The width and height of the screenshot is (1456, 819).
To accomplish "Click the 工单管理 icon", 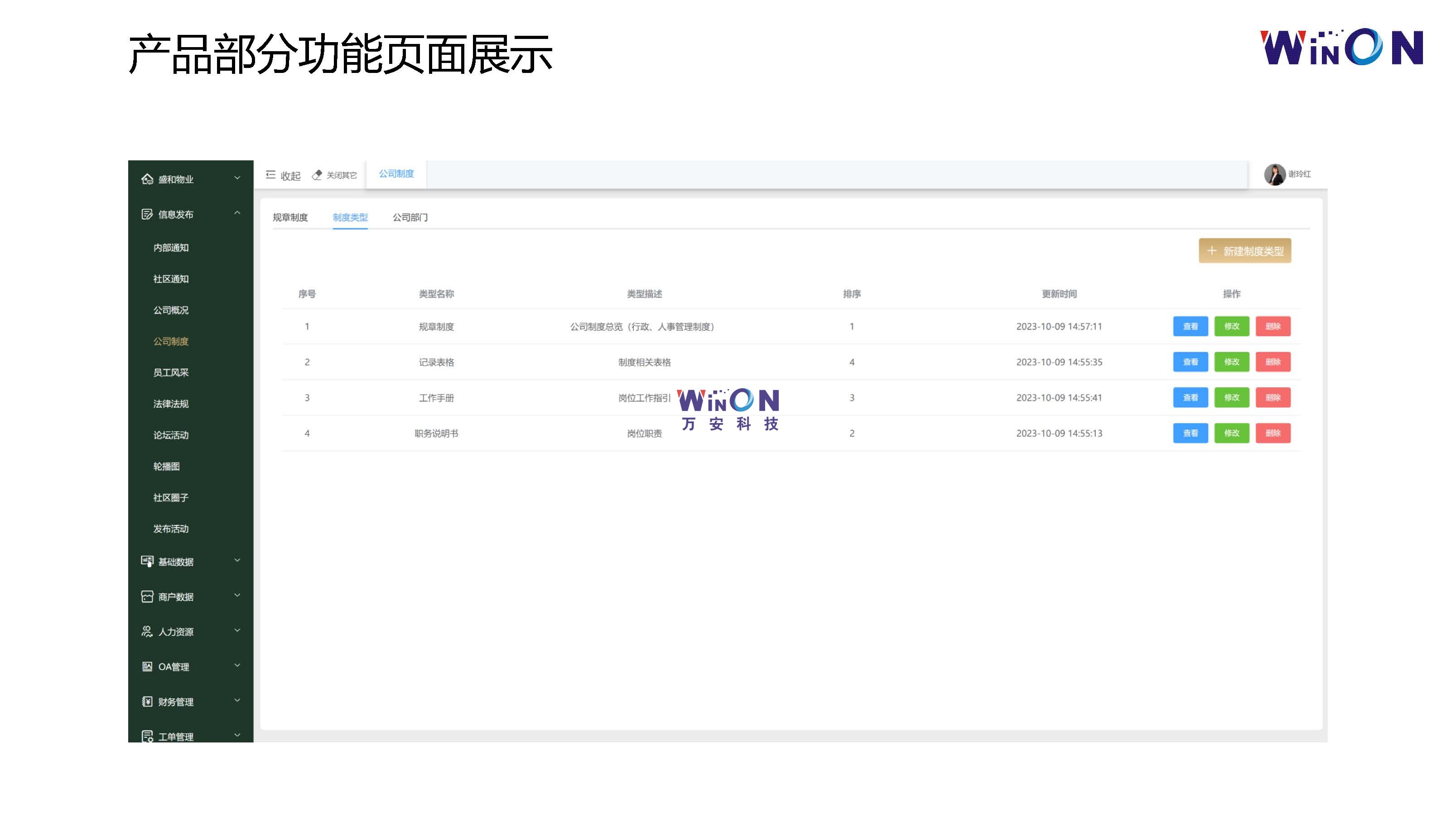I will [147, 736].
